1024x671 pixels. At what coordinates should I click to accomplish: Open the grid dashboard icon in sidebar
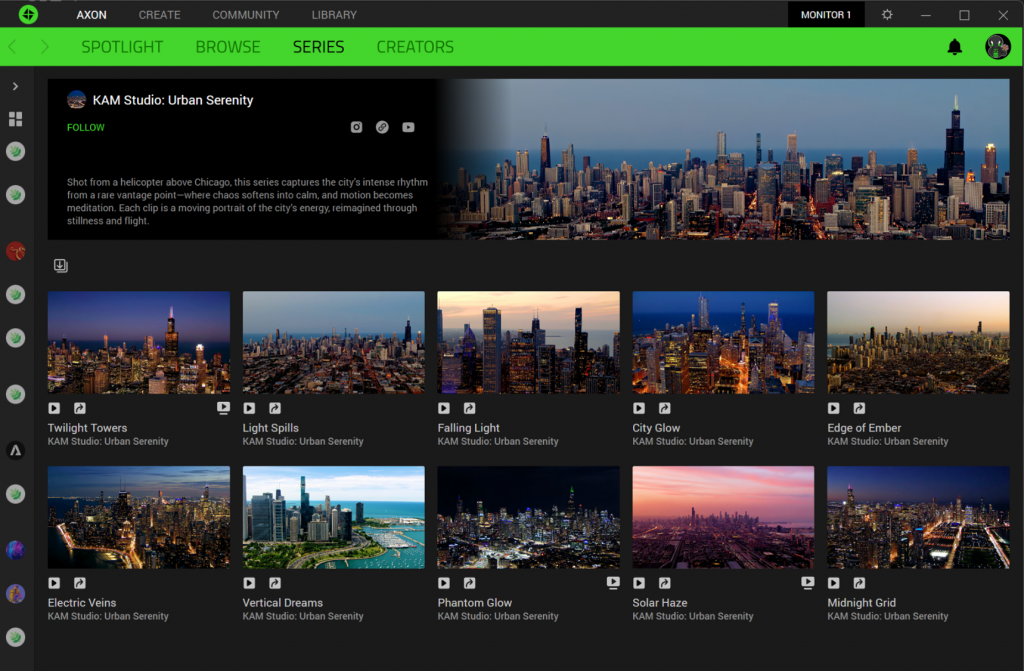pos(16,119)
